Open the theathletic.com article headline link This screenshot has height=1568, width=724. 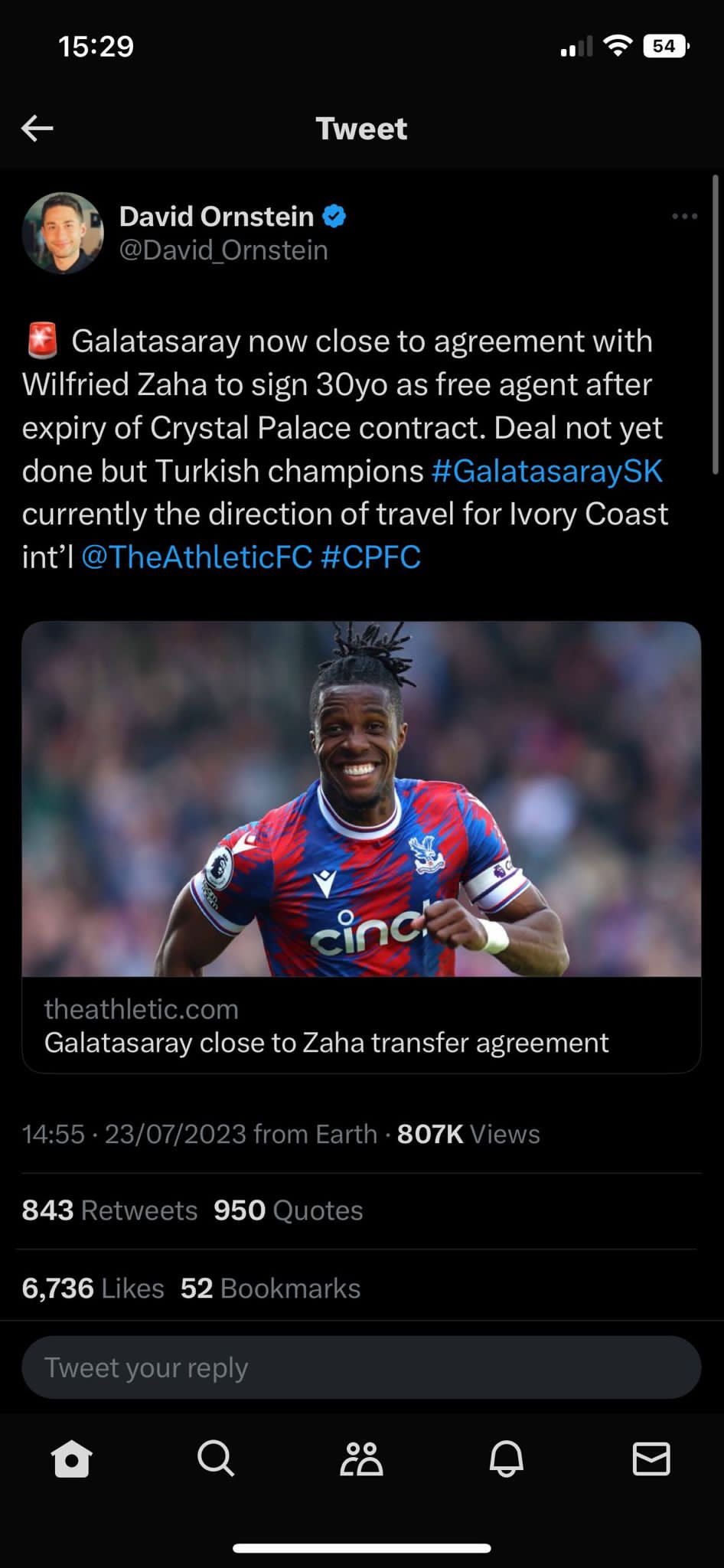[327, 1043]
